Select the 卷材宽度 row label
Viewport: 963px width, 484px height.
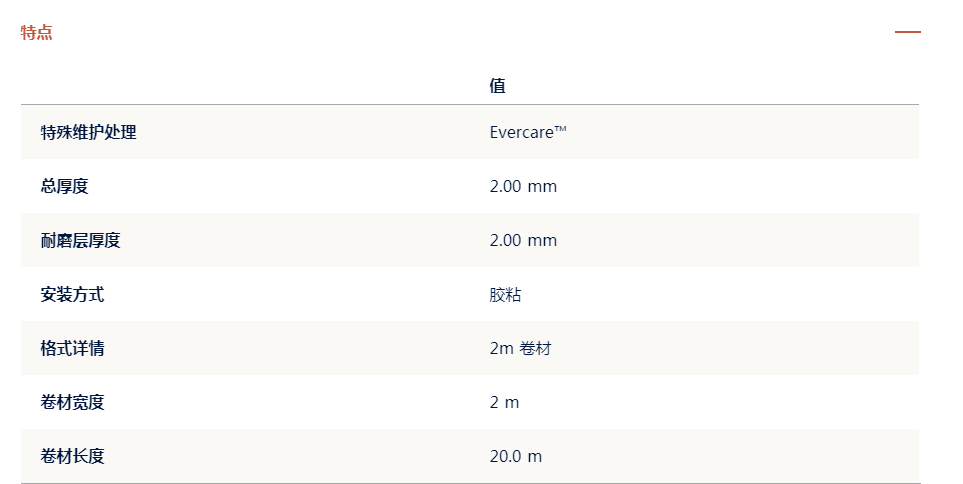click(x=72, y=402)
